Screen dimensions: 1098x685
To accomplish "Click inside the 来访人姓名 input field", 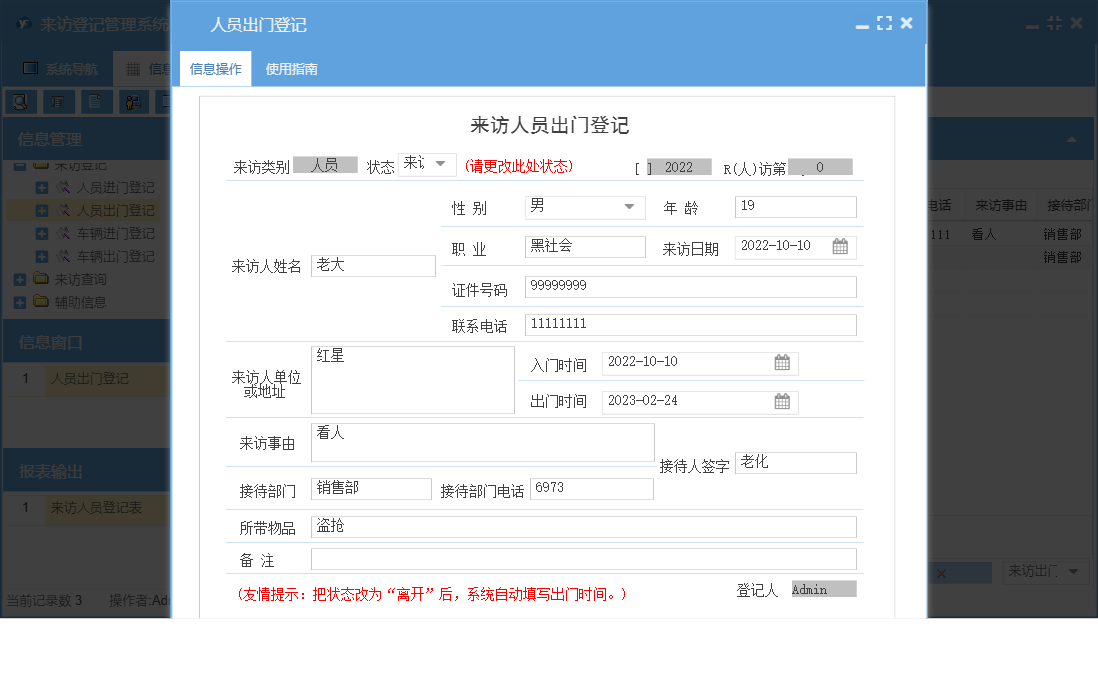I will pyautogui.click(x=372, y=265).
